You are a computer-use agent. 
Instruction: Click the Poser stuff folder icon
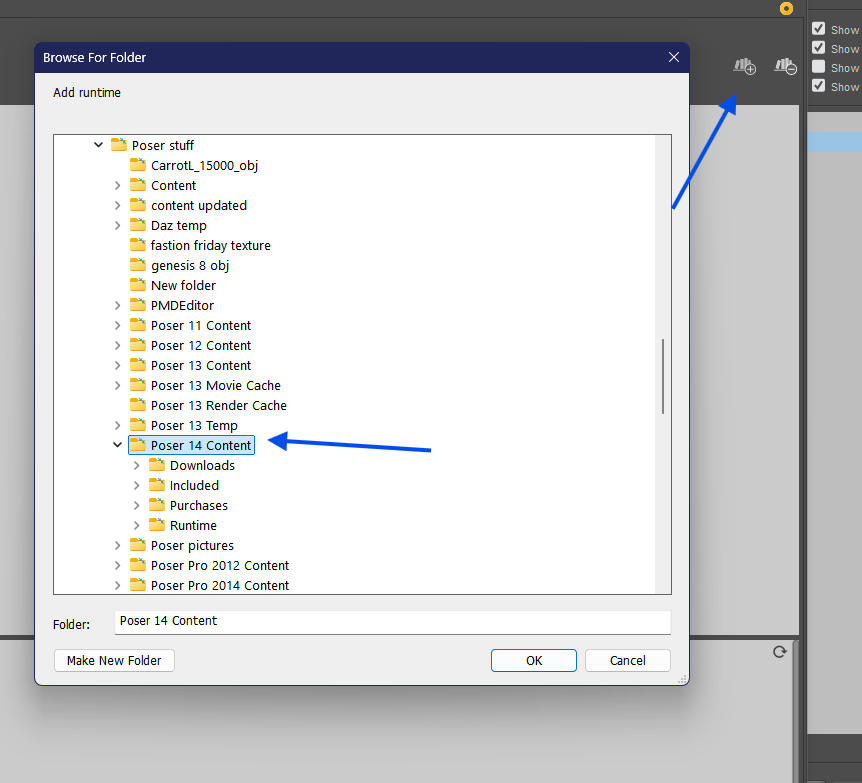(x=119, y=145)
